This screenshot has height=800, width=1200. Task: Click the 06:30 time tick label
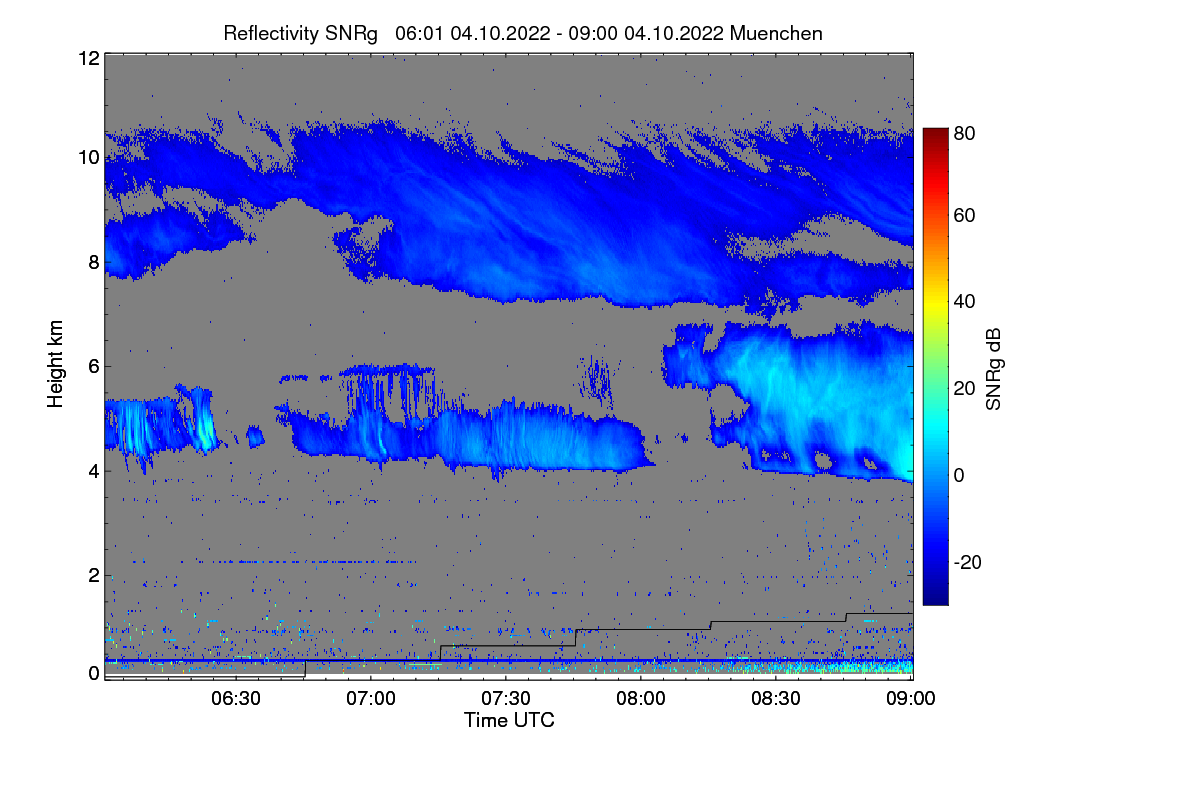point(236,700)
